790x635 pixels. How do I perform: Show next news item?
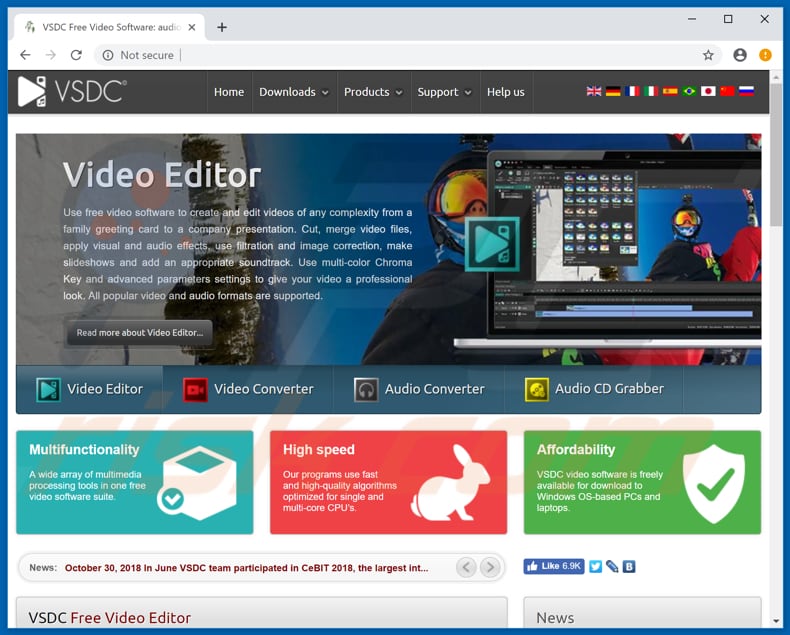tap(490, 567)
